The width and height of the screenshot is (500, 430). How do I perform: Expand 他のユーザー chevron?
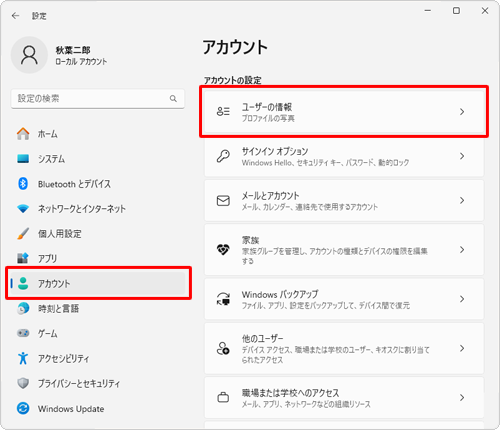tap(462, 348)
